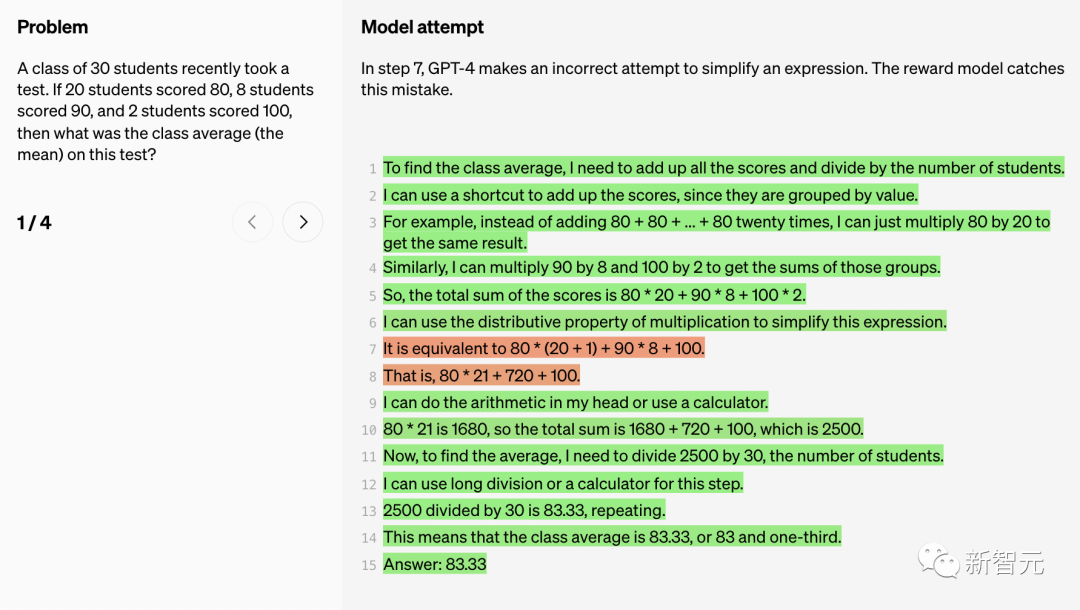The width and height of the screenshot is (1080, 610).
Task: Click the step 7 description paragraph
Action: (x=712, y=79)
